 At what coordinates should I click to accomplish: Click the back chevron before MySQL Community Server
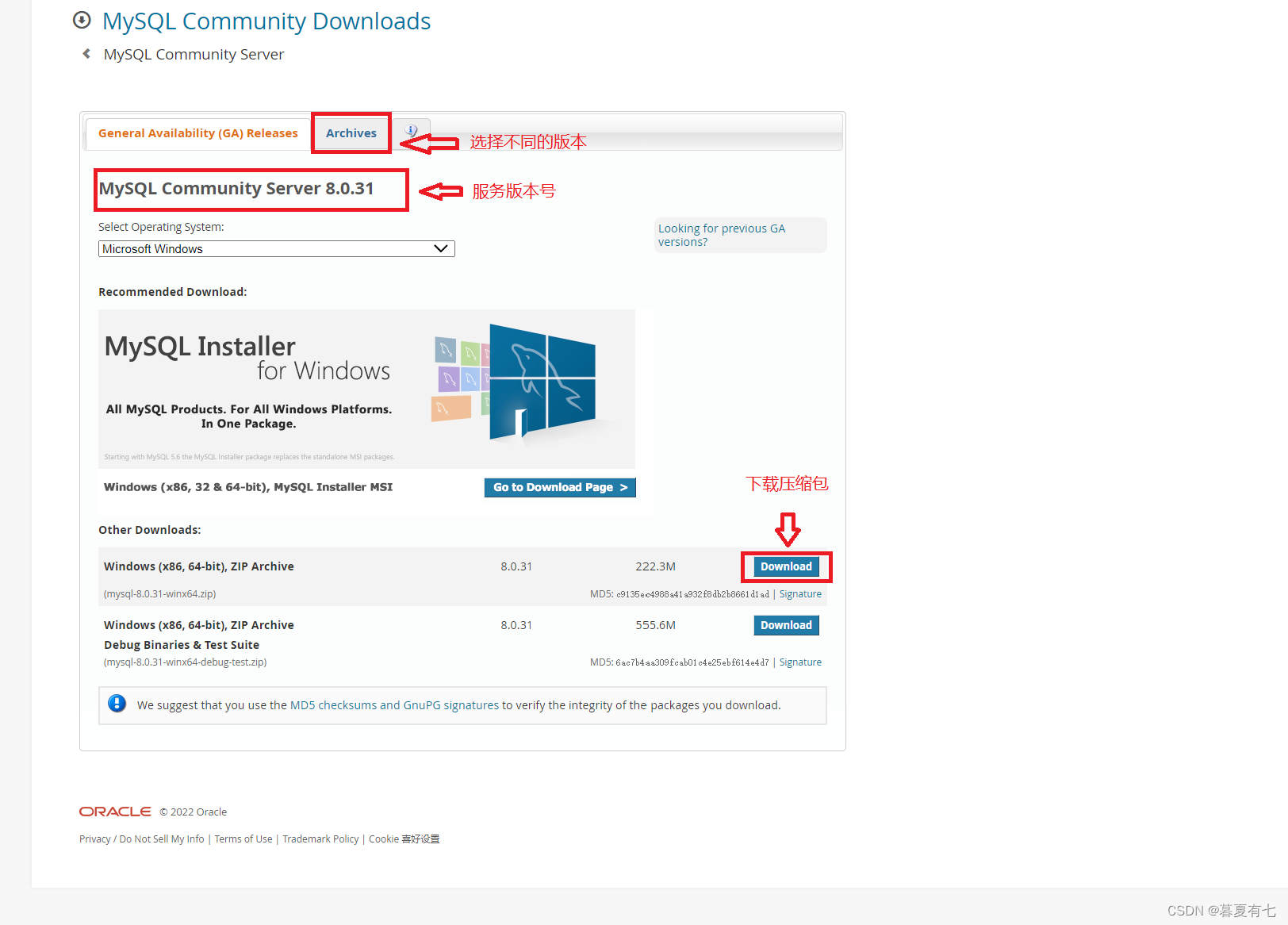click(x=86, y=54)
